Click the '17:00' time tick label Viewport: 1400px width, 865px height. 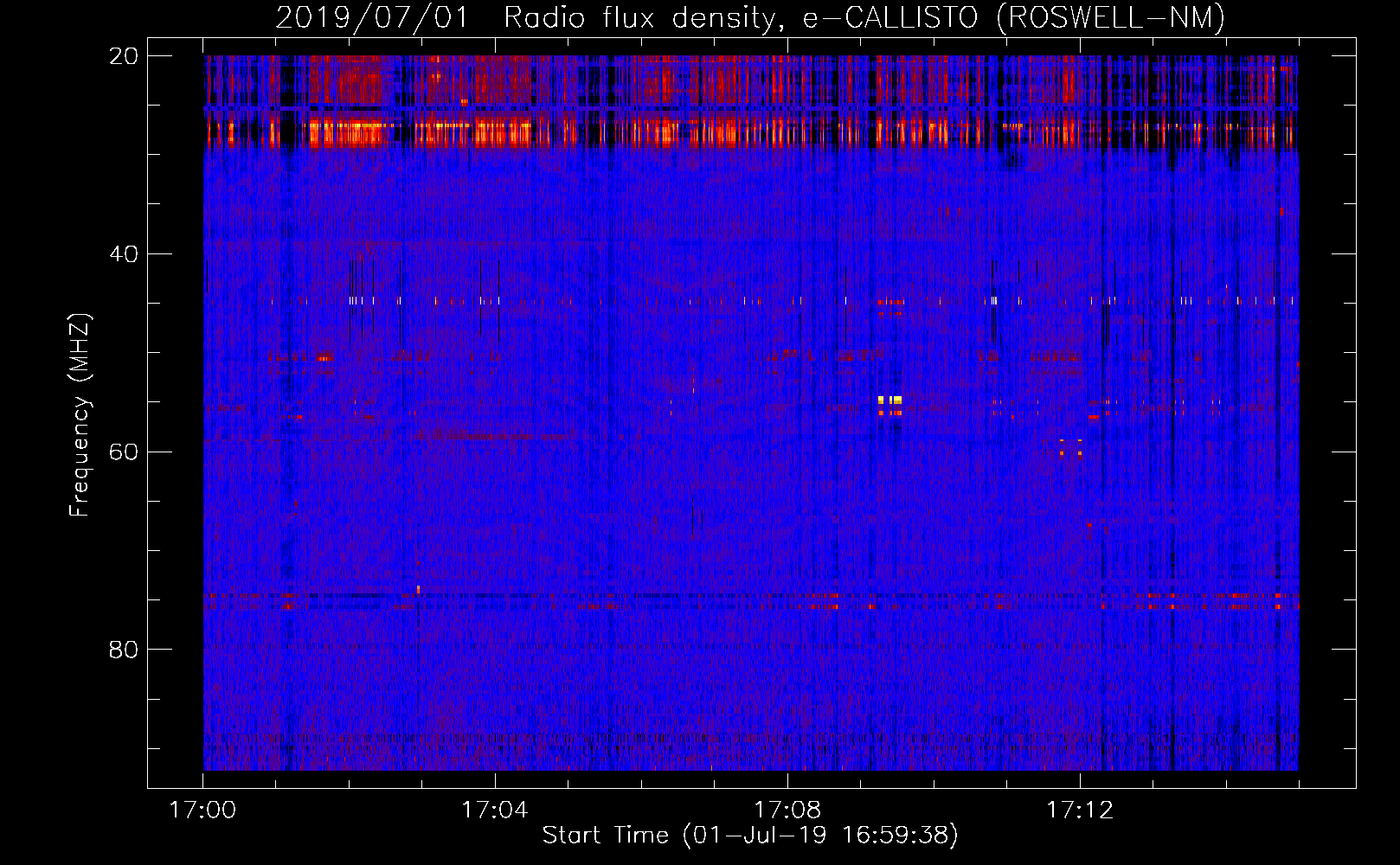(x=202, y=811)
